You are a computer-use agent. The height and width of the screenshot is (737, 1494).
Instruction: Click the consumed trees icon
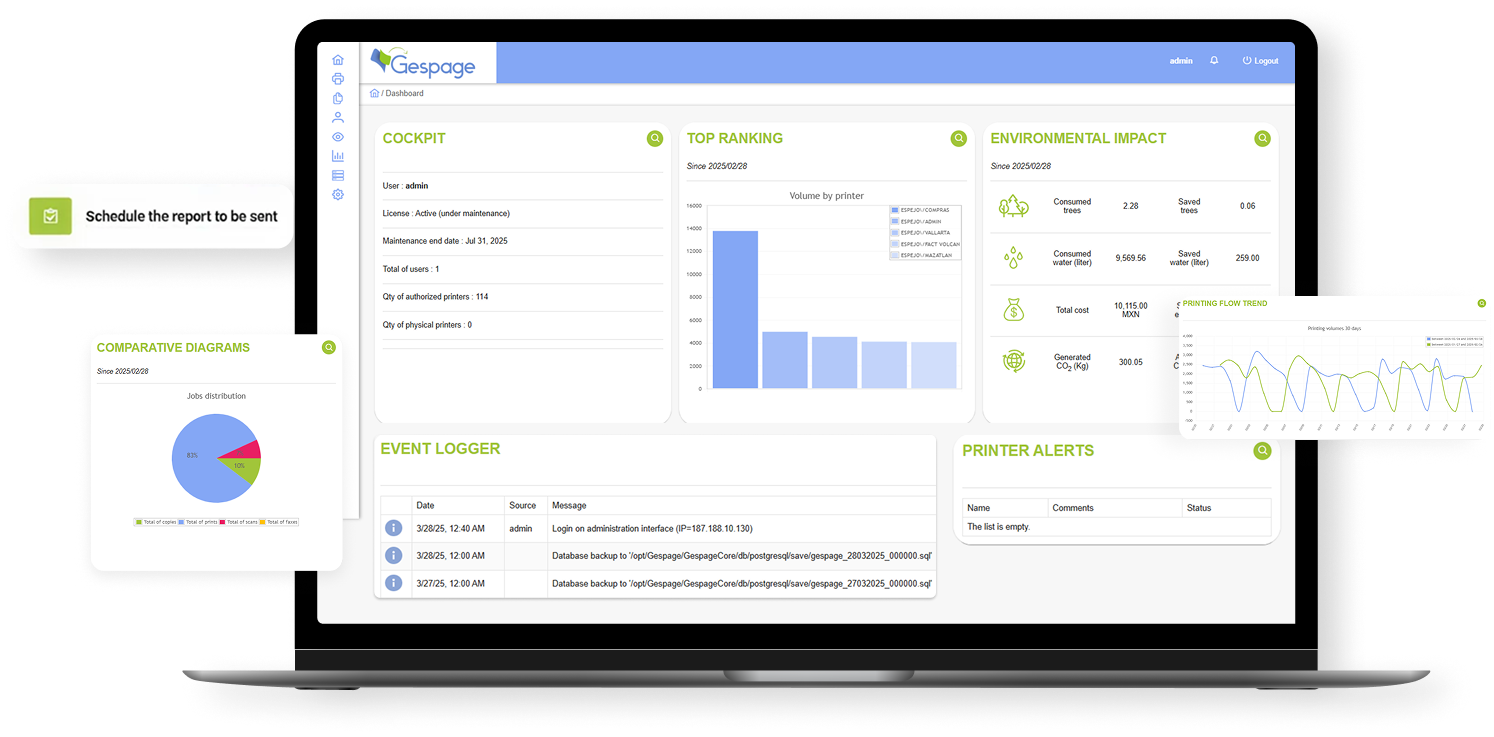(1014, 206)
